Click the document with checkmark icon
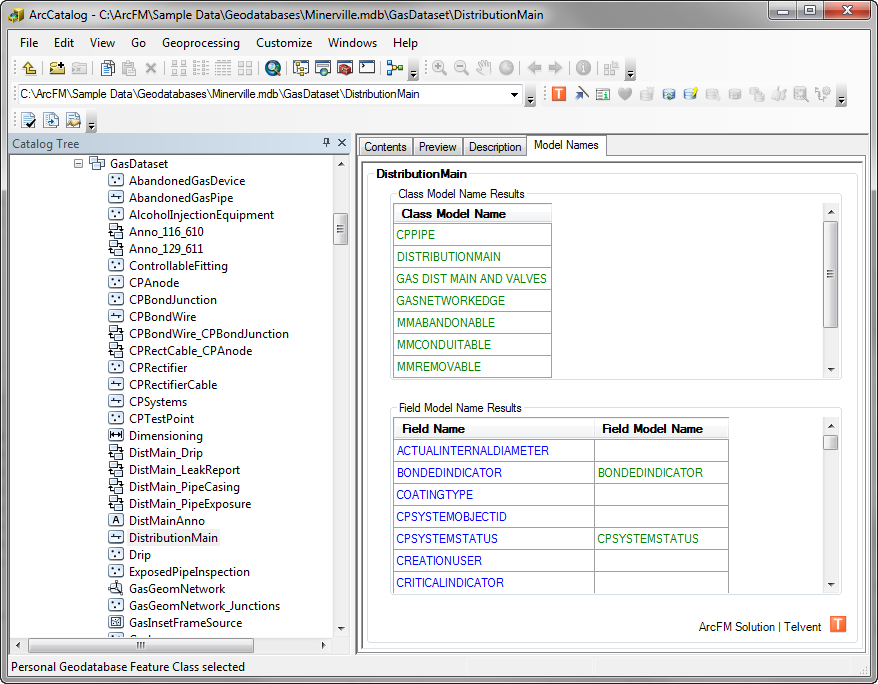The image size is (878, 684). pos(29,120)
